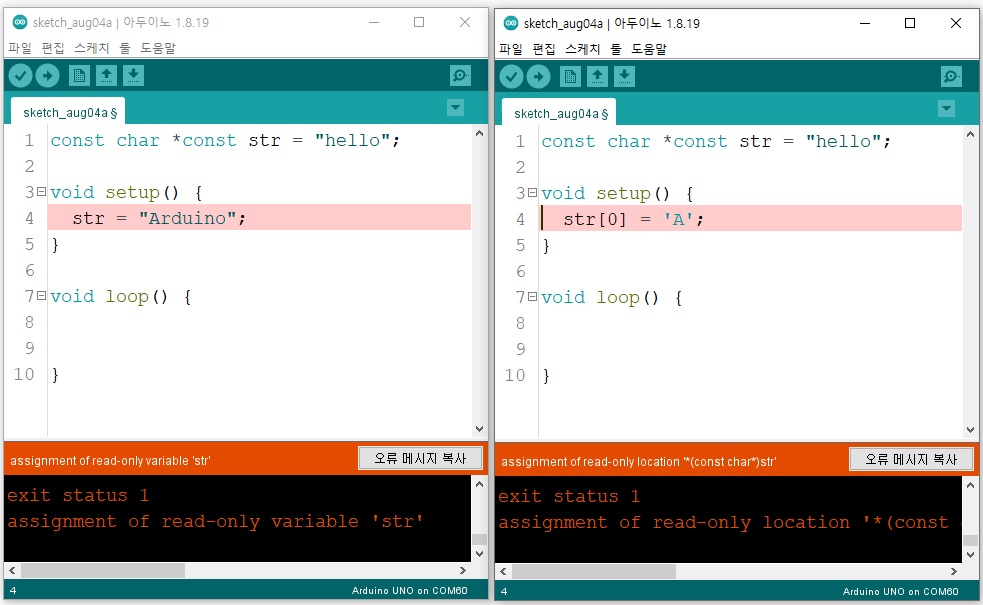The height and width of the screenshot is (605, 983).
Task: Collapse void setup() fold marker in left editor
Action: 41,192
